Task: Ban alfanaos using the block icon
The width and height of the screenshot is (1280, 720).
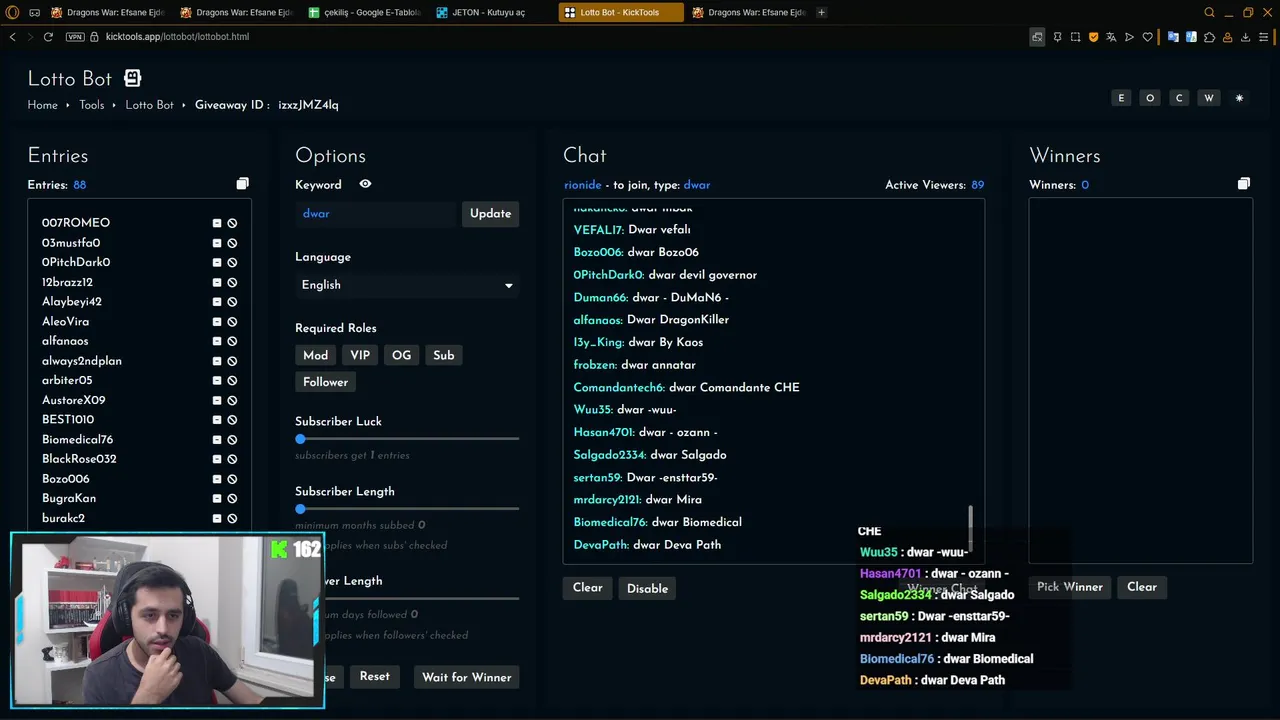Action: click(232, 341)
